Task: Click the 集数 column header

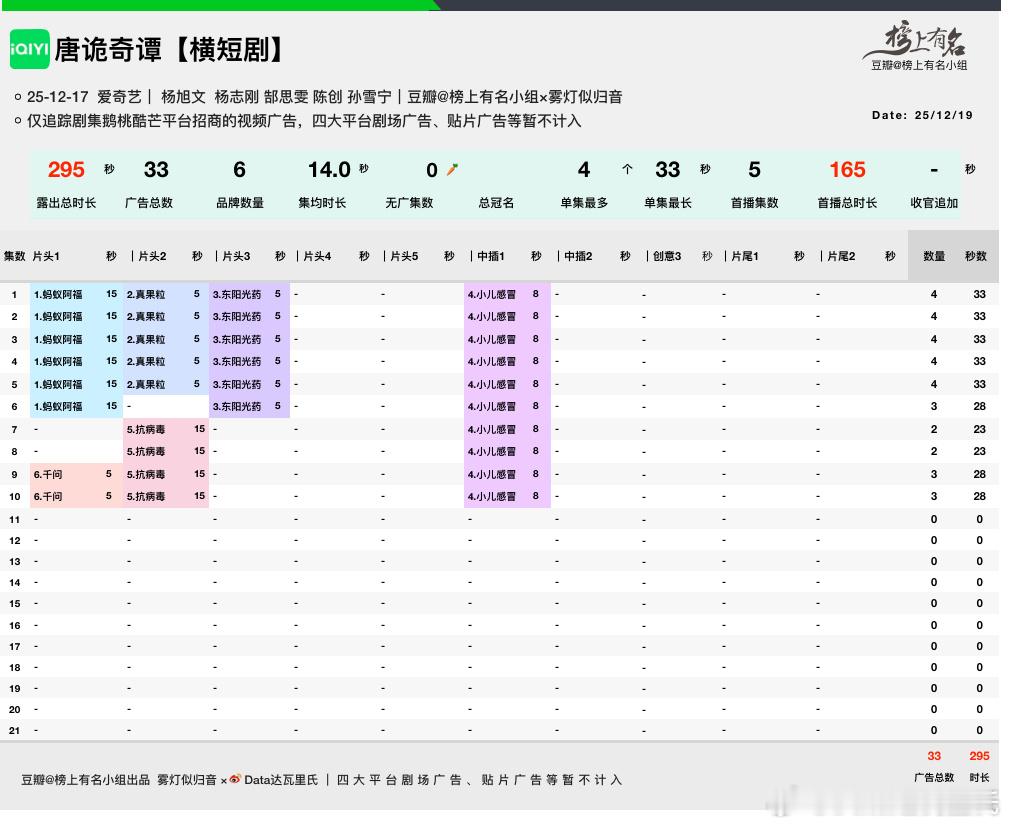Action: pyautogui.click(x=14, y=256)
